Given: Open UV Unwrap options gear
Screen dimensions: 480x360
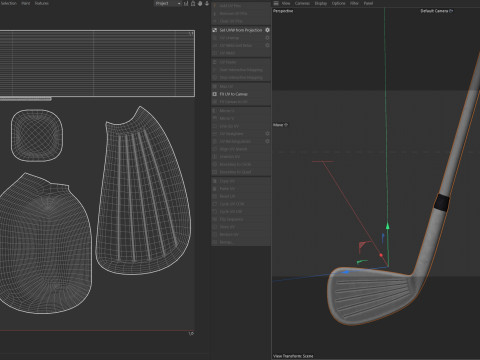Looking at the screenshot, I should pyautogui.click(x=267, y=38).
